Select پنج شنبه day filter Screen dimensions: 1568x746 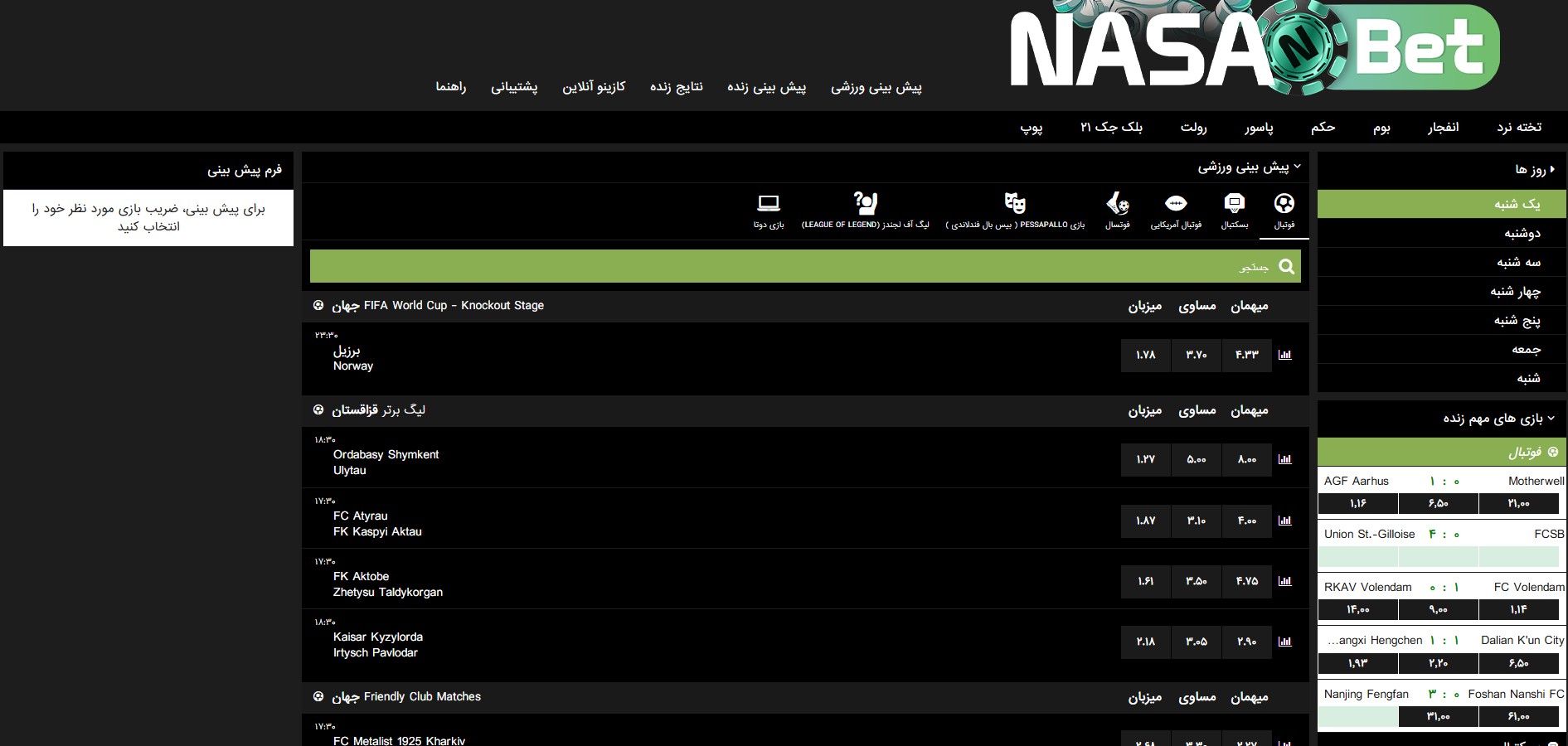[x=1441, y=320]
